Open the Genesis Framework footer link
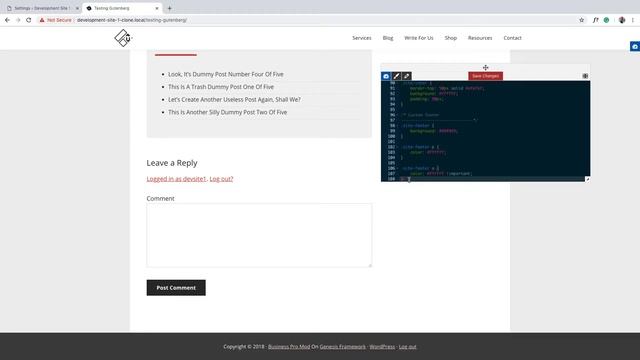This screenshot has width=640, height=360. 342,347
